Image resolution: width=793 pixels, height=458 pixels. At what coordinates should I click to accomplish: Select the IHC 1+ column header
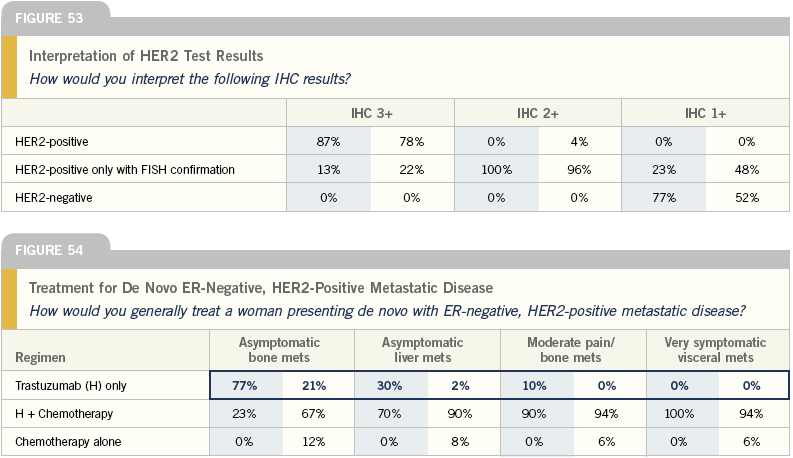click(x=705, y=113)
